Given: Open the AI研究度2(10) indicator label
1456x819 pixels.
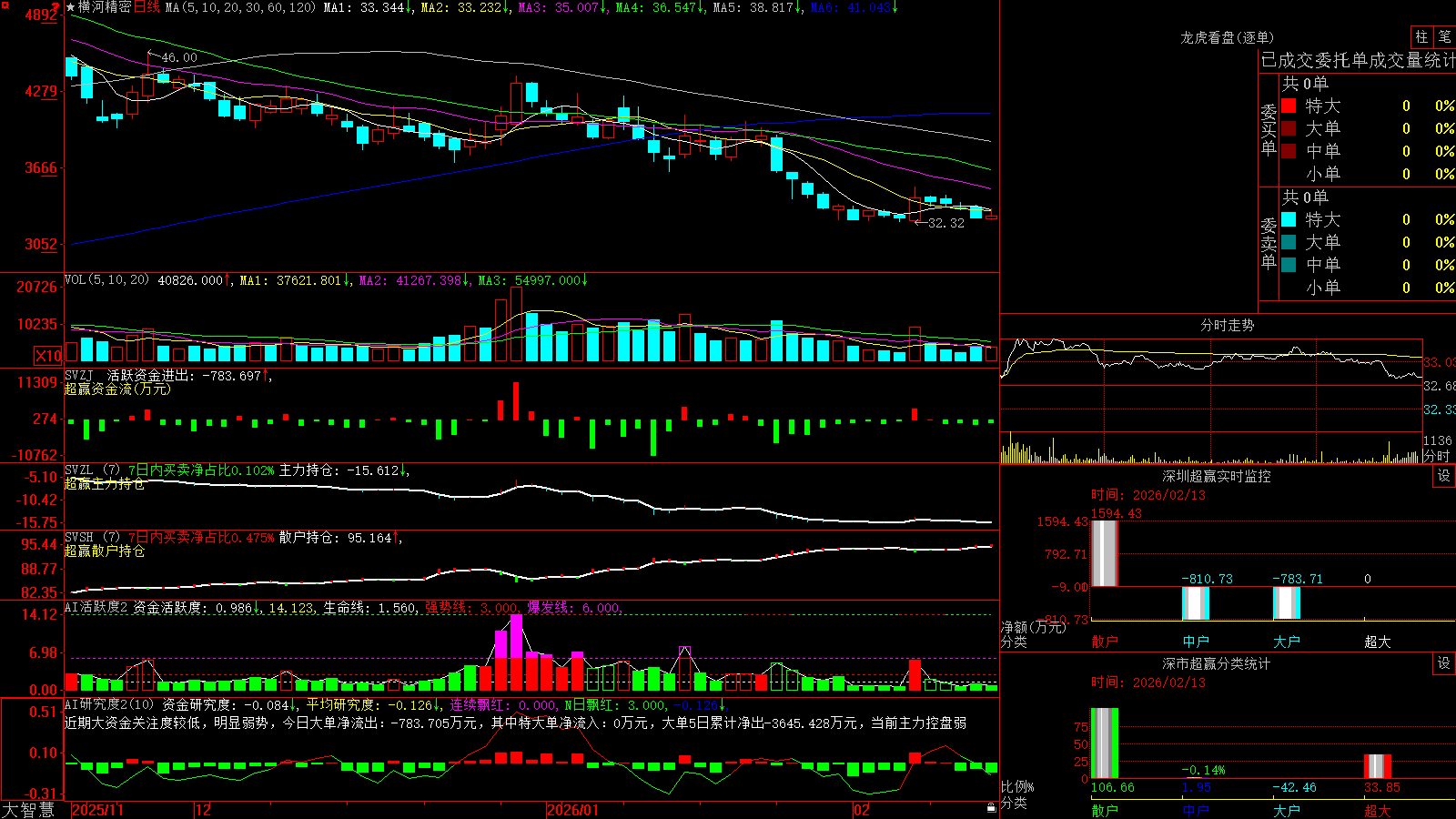Looking at the screenshot, I should click(109, 704).
